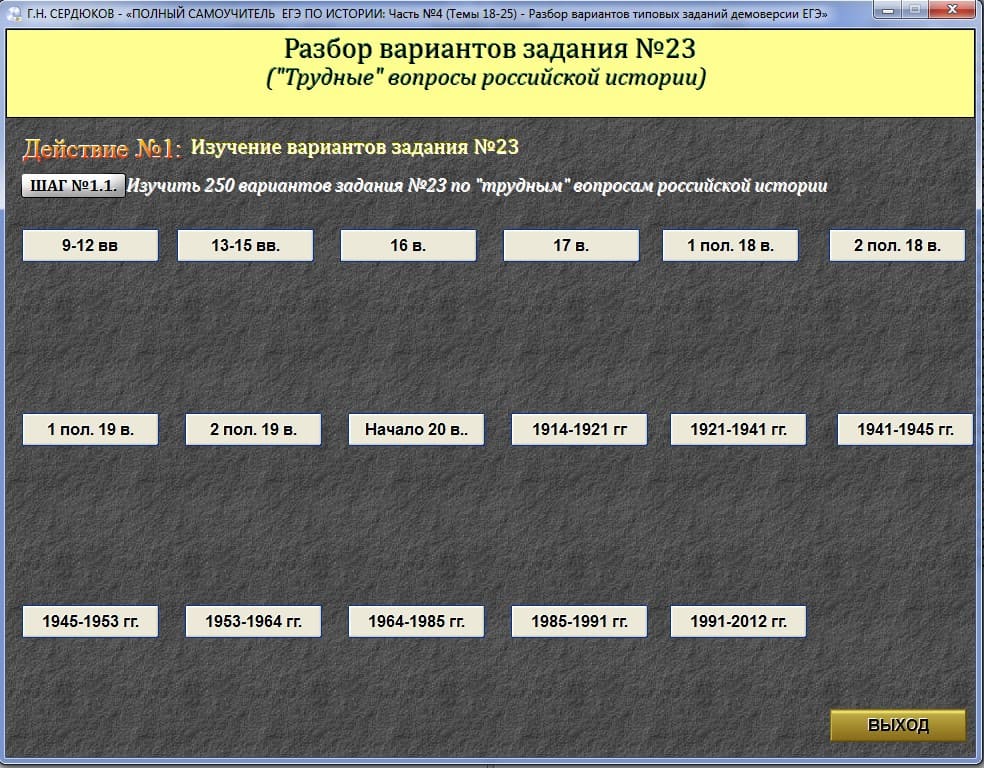Image resolution: width=984 pixels, height=768 pixels.
Task: Click the ШАГ №1.1. step button
Action: click(73, 186)
